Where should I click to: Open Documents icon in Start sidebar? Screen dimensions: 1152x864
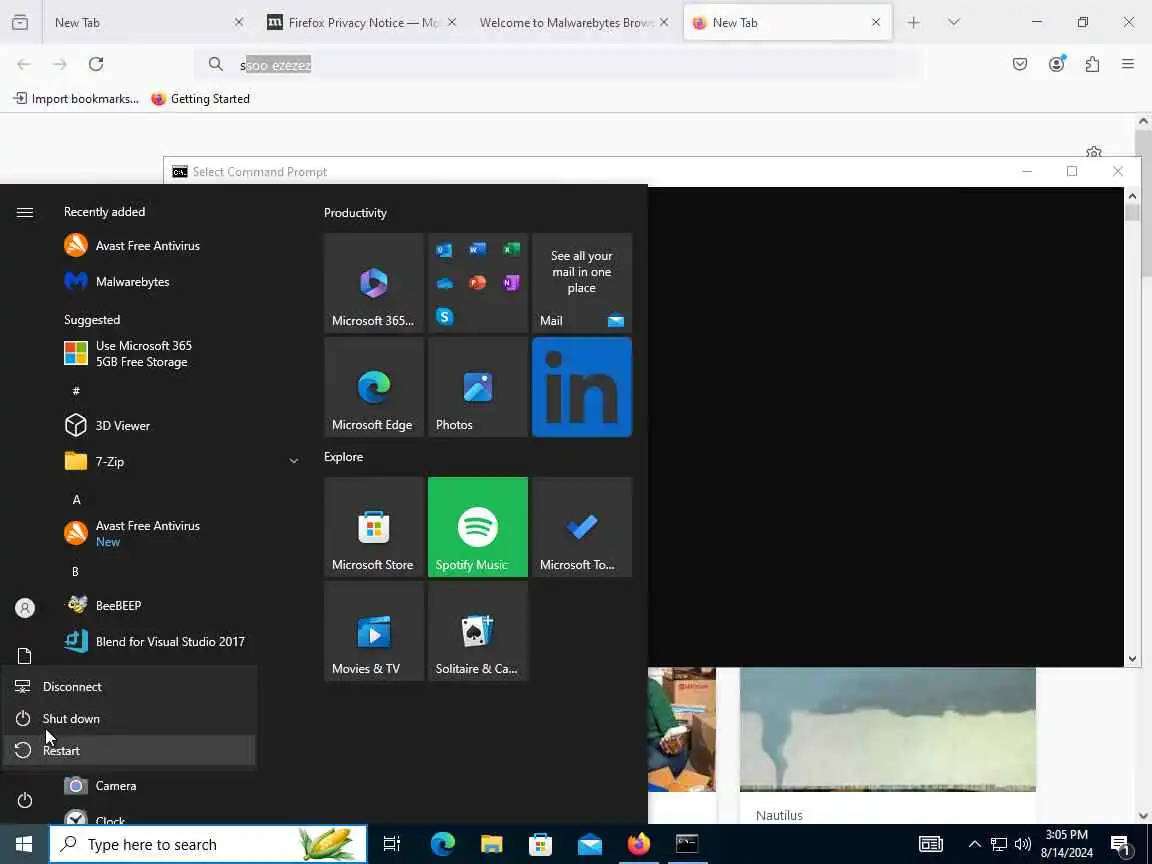[24, 655]
